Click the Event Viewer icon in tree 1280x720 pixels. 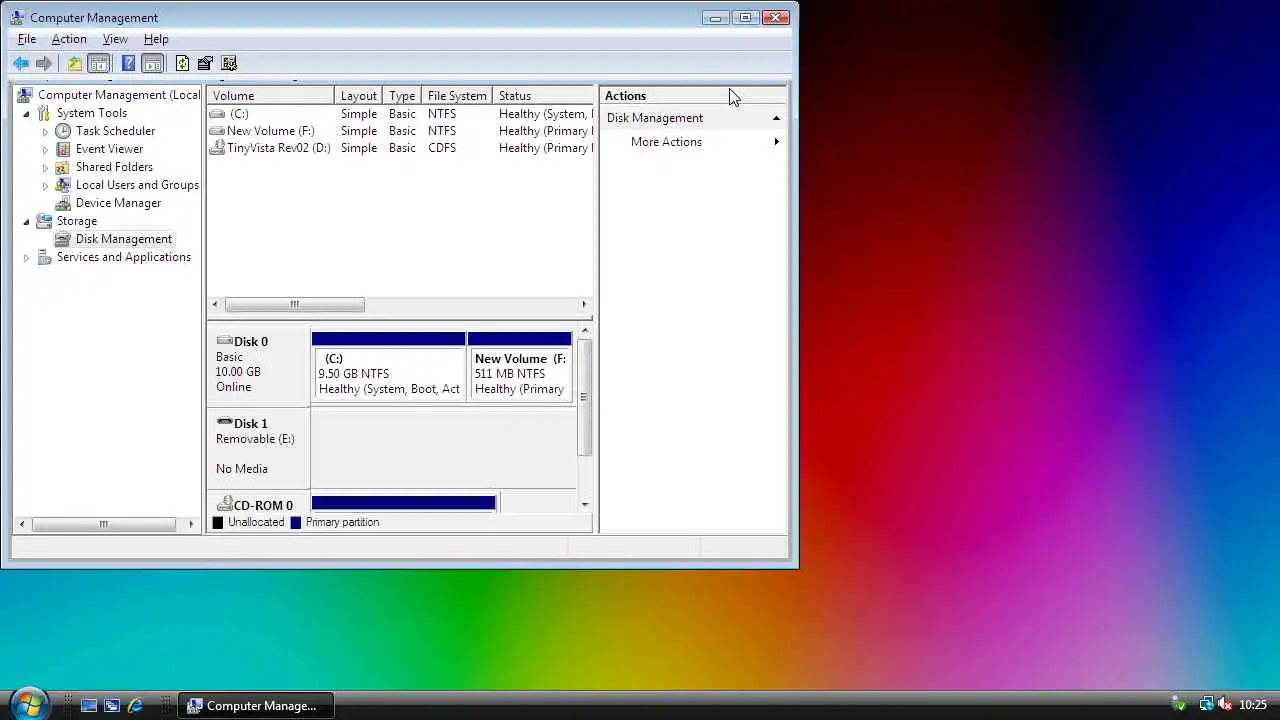pos(63,149)
